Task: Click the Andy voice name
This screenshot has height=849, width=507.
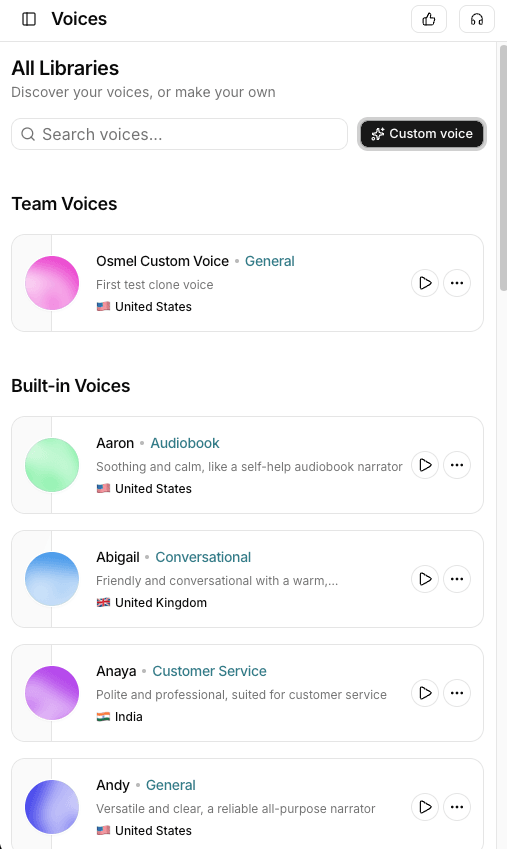Action: pos(113,785)
